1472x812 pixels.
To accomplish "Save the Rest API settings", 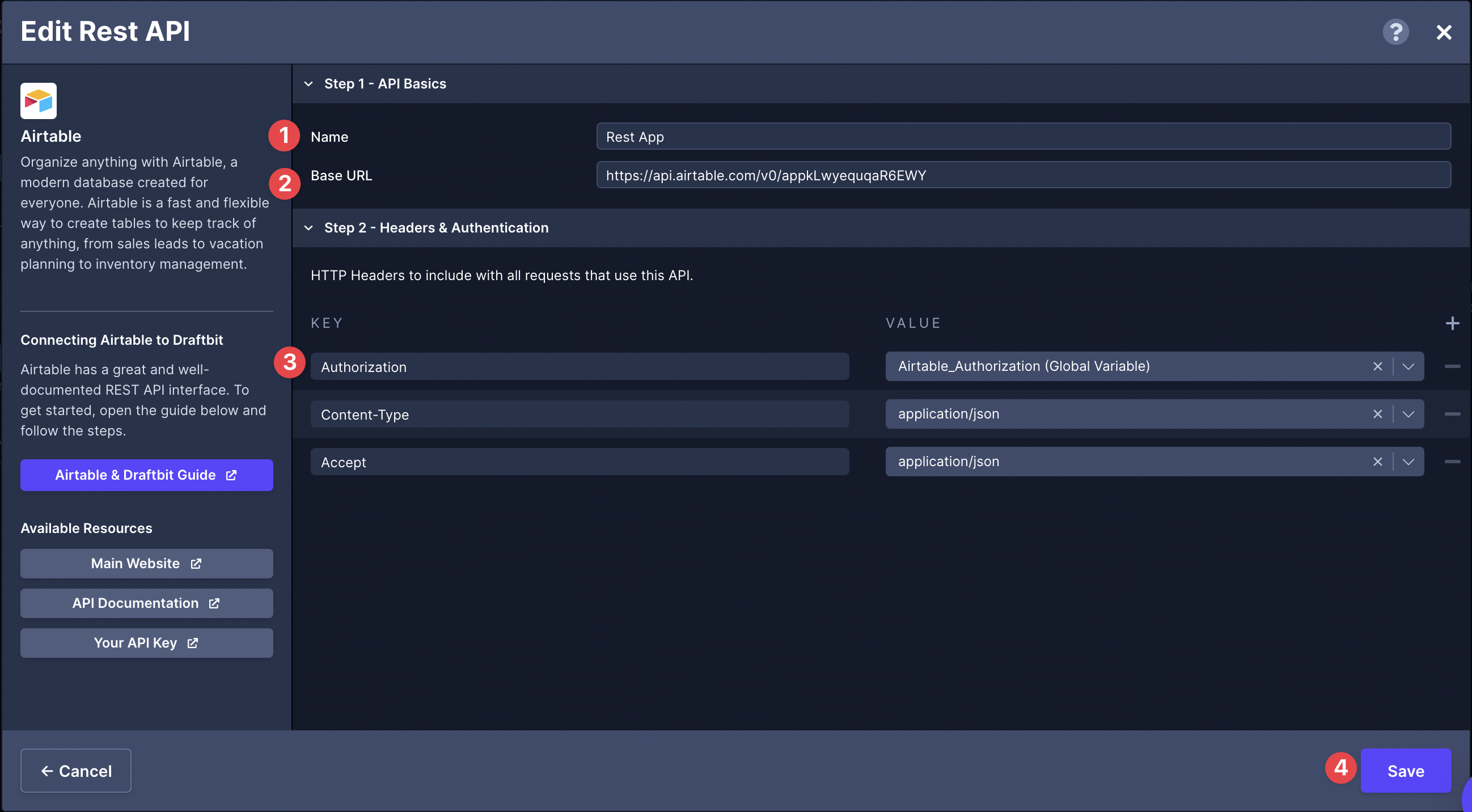I will point(1405,770).
